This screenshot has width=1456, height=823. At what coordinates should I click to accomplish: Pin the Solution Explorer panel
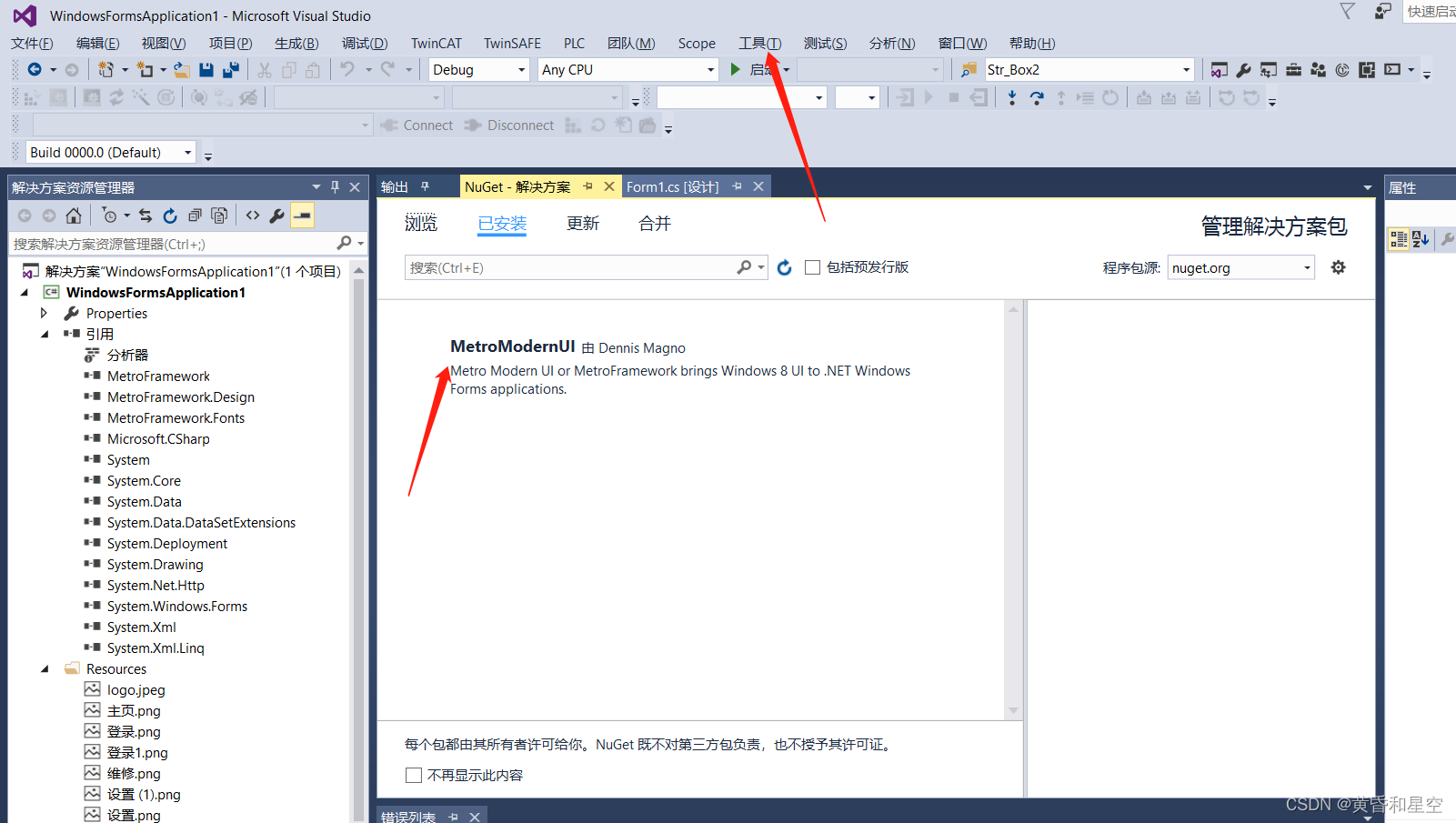point(335,187)
